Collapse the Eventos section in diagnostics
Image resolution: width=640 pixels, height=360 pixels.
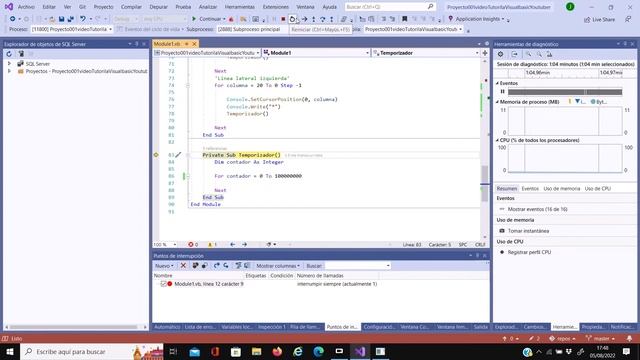(498, 83)
